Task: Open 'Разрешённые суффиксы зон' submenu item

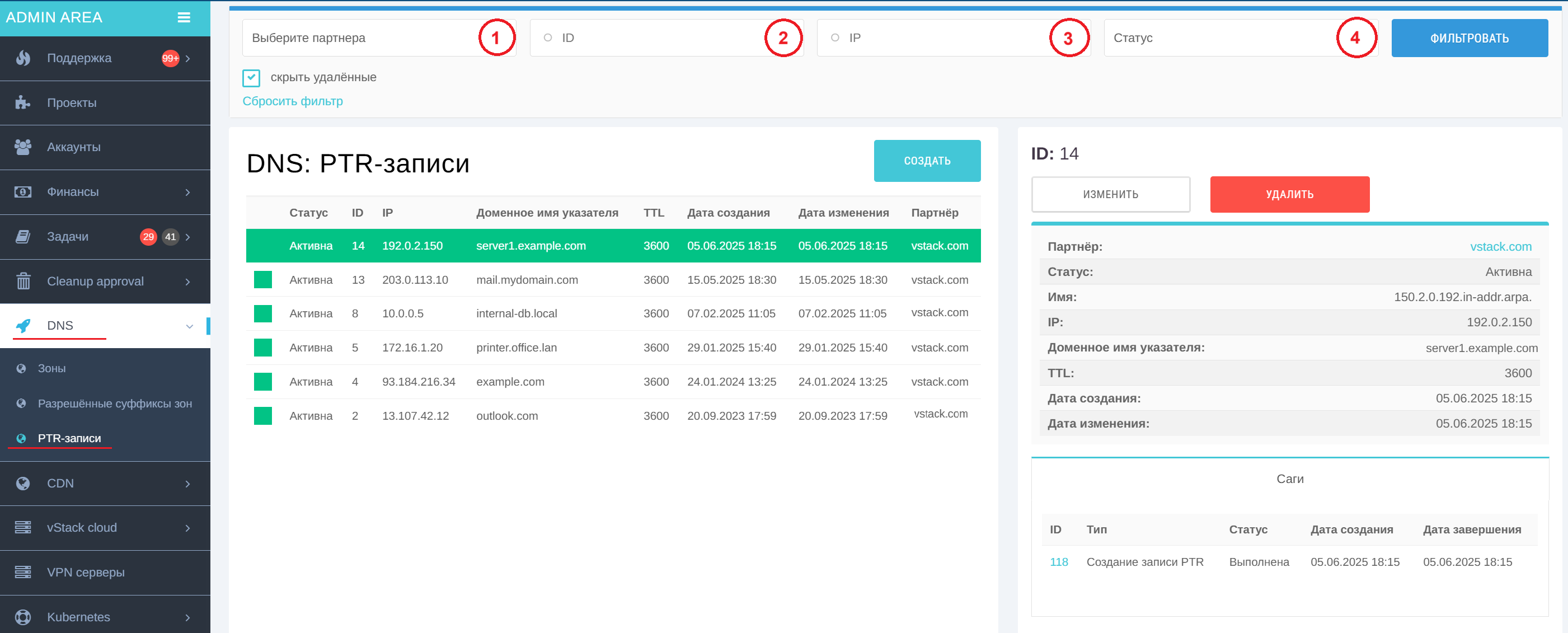Action: click(x=114, y=404)
